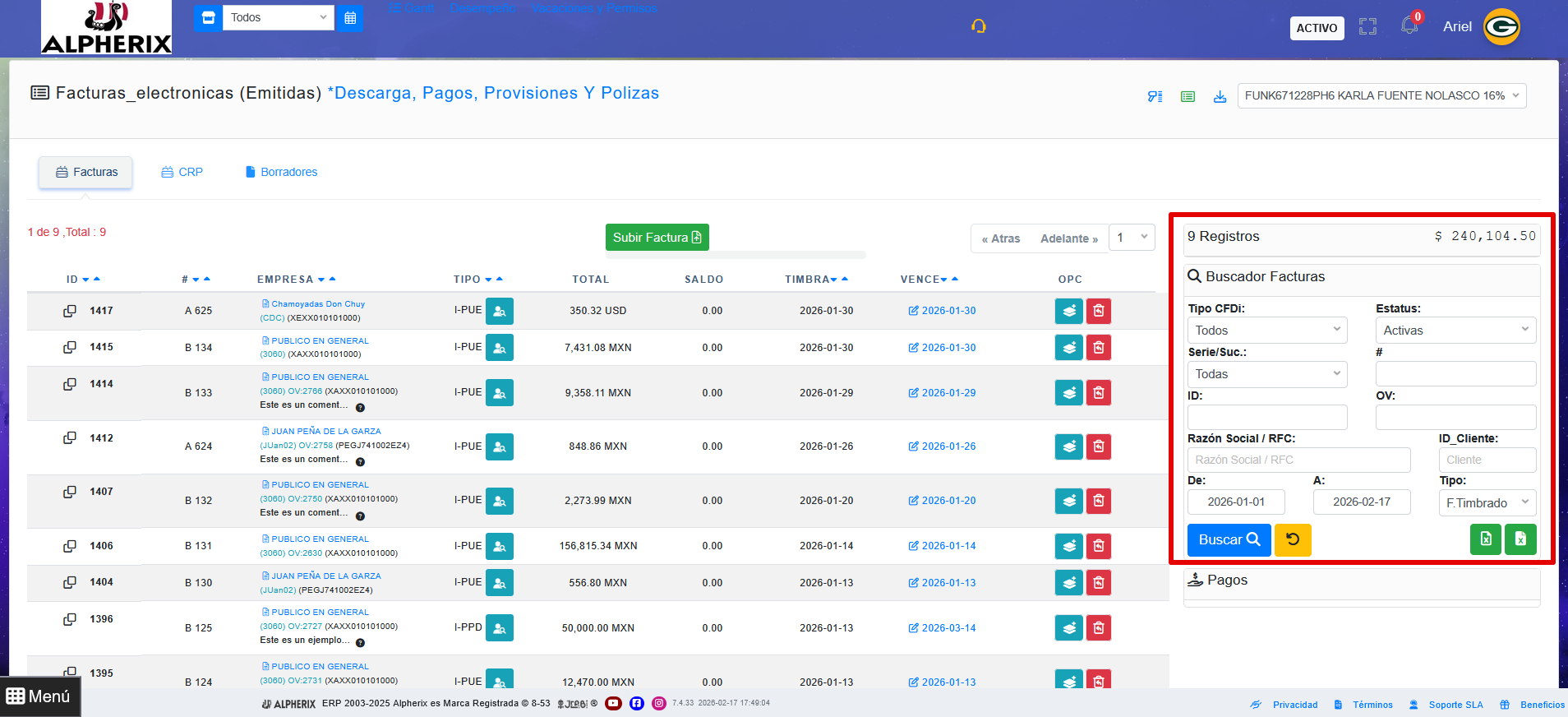Open the Estatus dropdown showing Activas
This screenshot has width=1568, height=717.
(1455, 331)
